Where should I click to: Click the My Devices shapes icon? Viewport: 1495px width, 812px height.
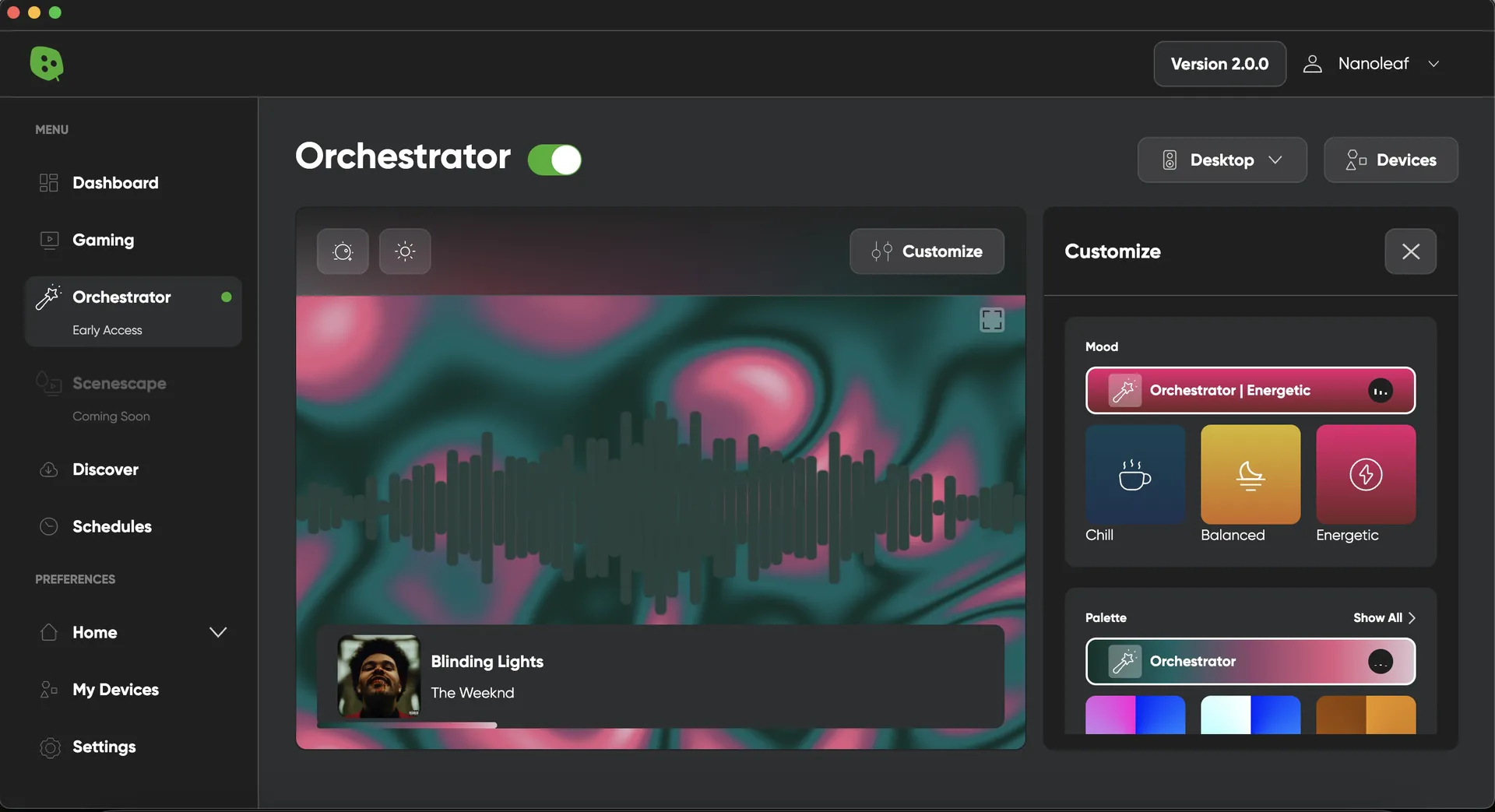click(x=49, y=690)
